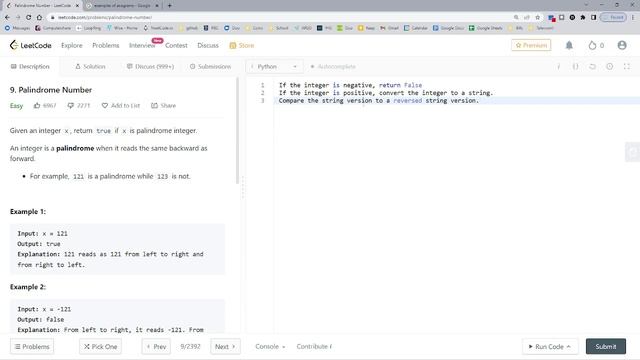Toggle Autocomplete option
This screenshot has height=360, width=640.
333,67
